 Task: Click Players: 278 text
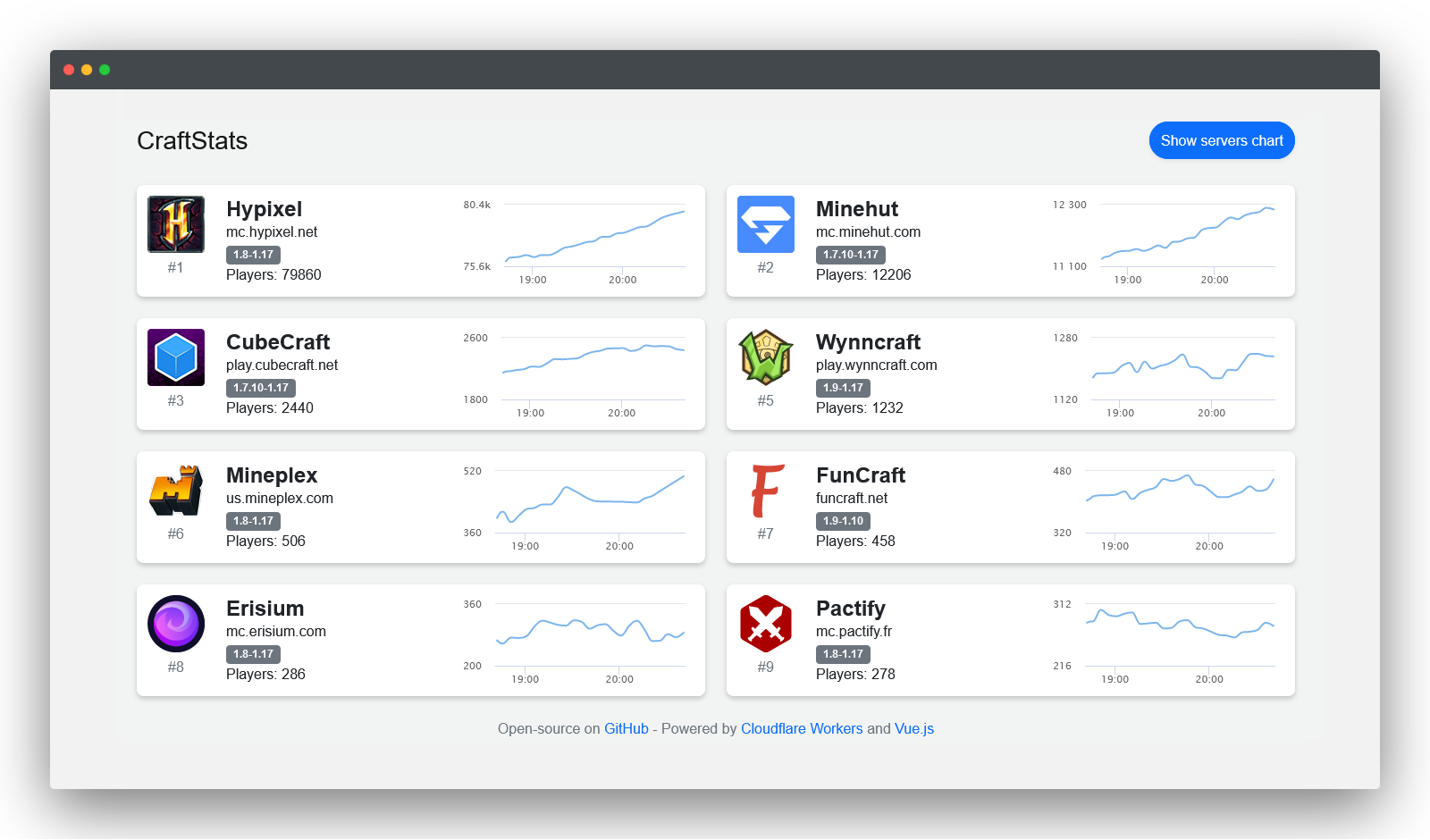[x=855, y=675]
